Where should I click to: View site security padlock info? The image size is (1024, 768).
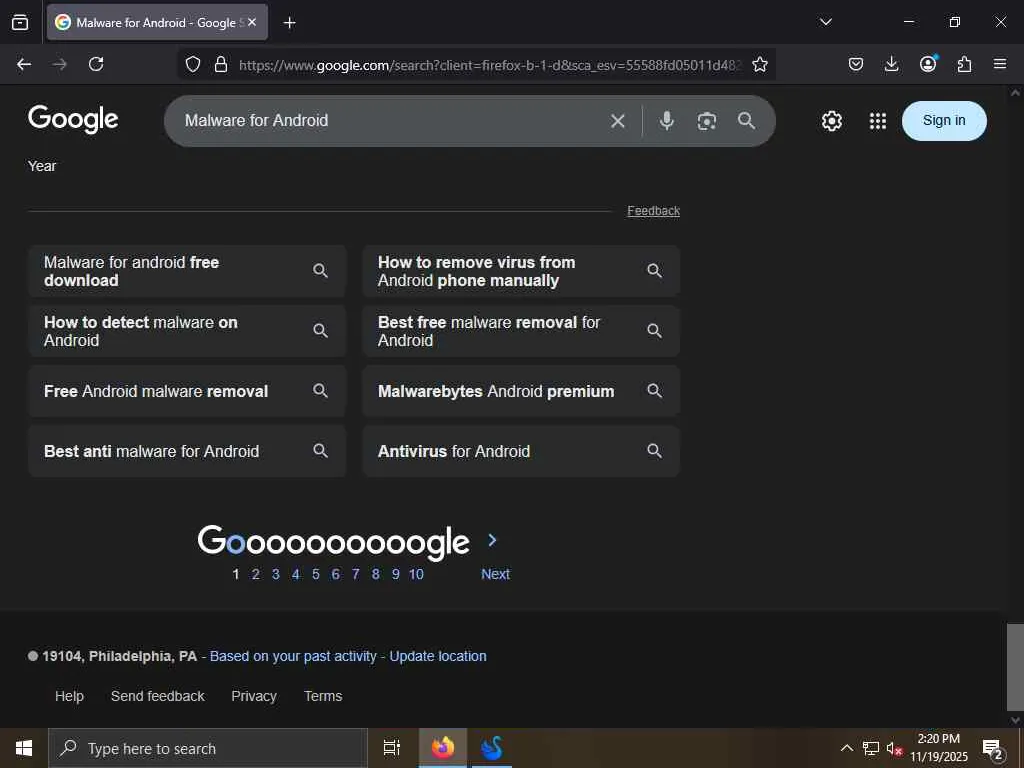coord(221,64)
